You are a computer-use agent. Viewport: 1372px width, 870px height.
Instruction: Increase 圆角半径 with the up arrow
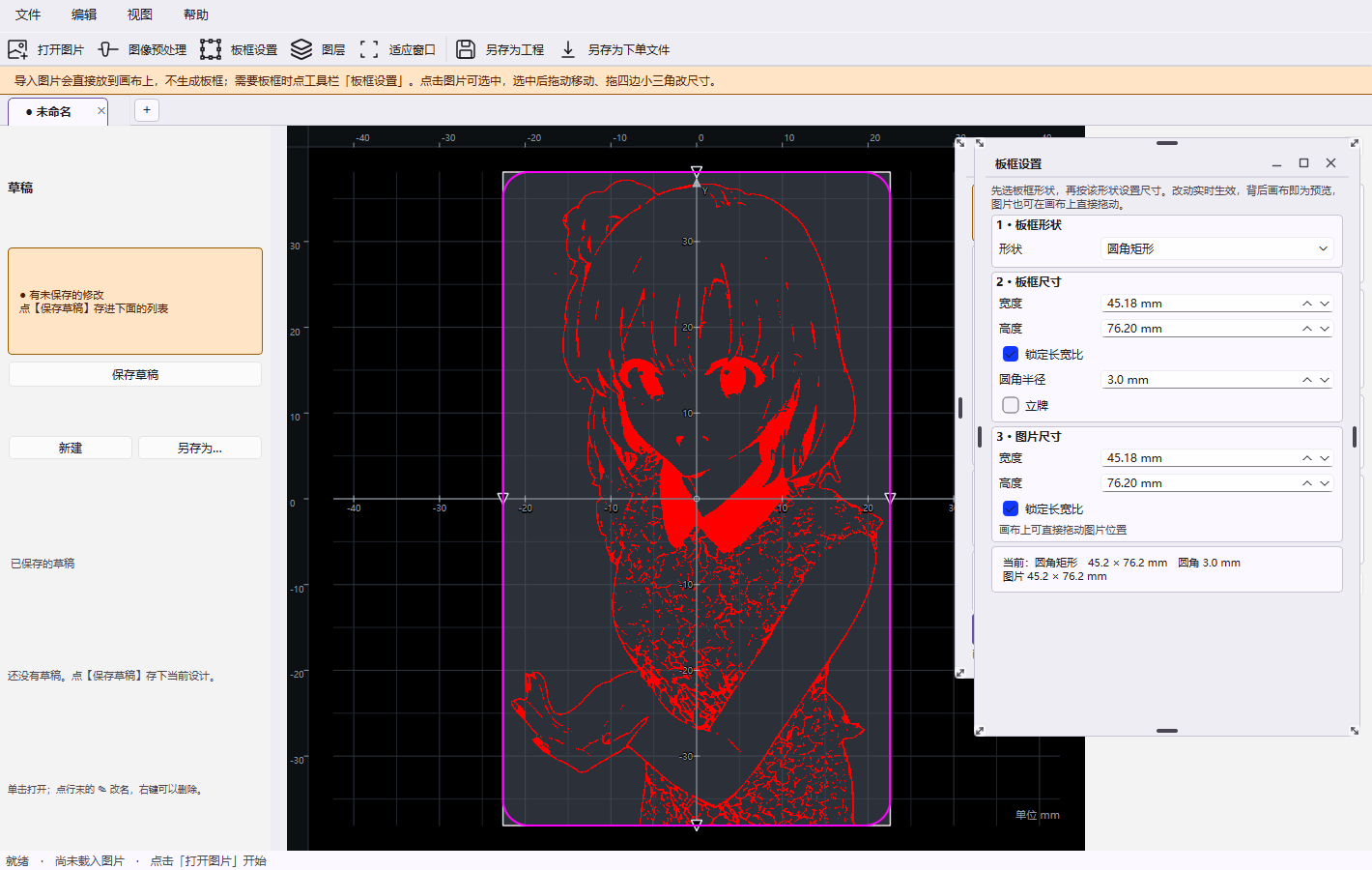[1307, 380]
